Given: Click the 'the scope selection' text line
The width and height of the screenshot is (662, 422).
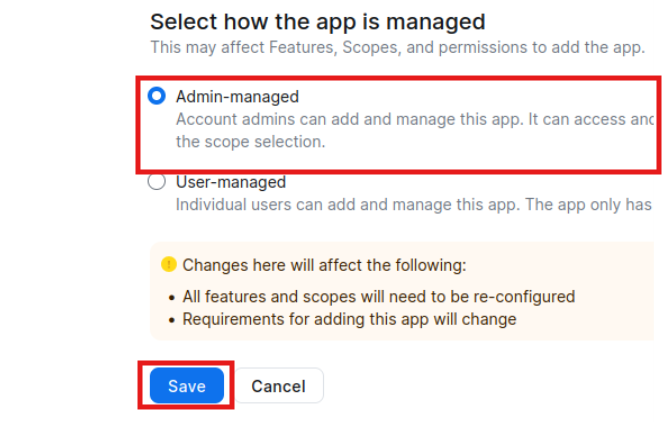Looking at the screenshot, I should pos(250,141).
